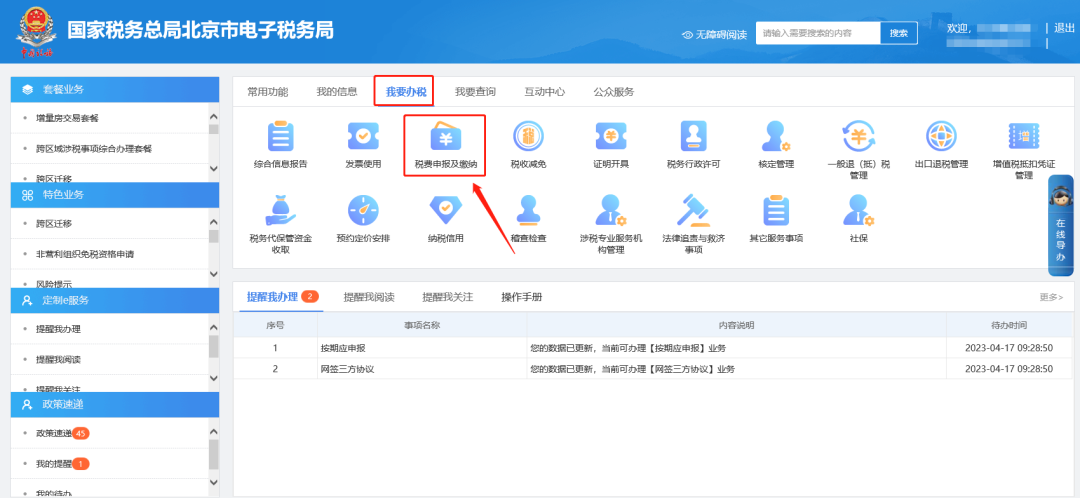
Task: Click the 特色业务 header icon
Action: pyautogui.click(x=28, y=195)
